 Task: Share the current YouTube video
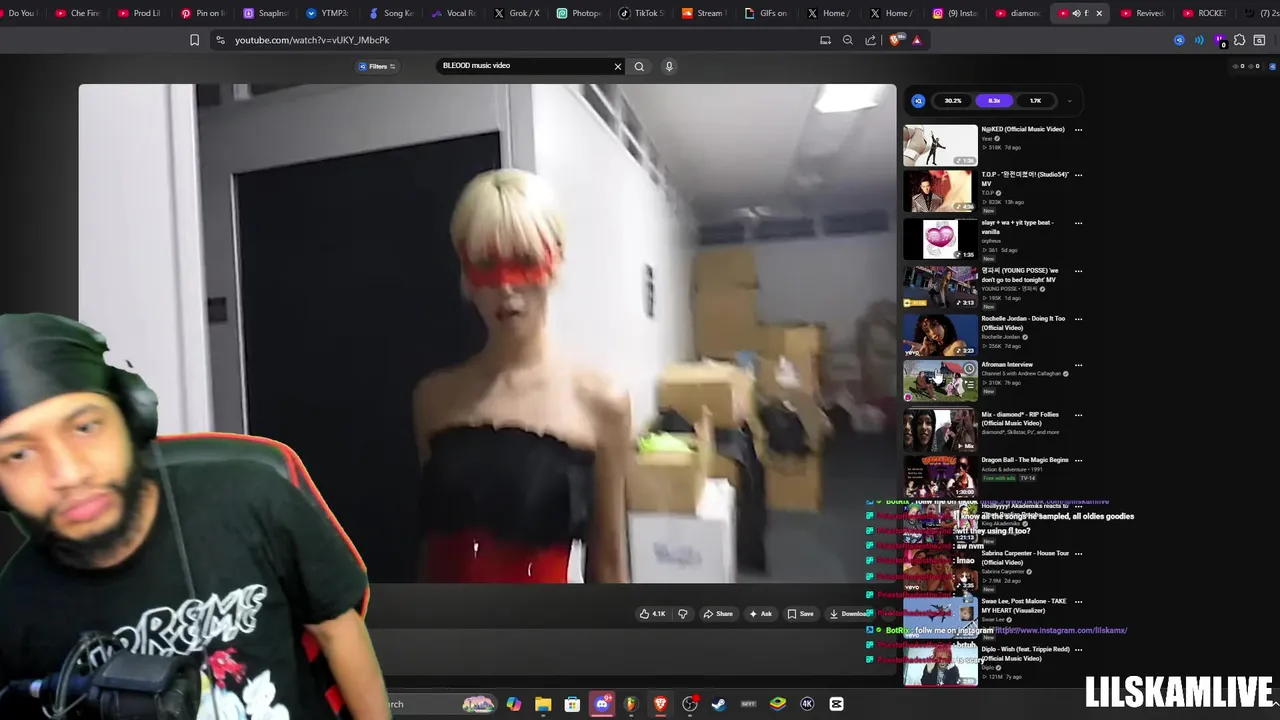point(718,614)
